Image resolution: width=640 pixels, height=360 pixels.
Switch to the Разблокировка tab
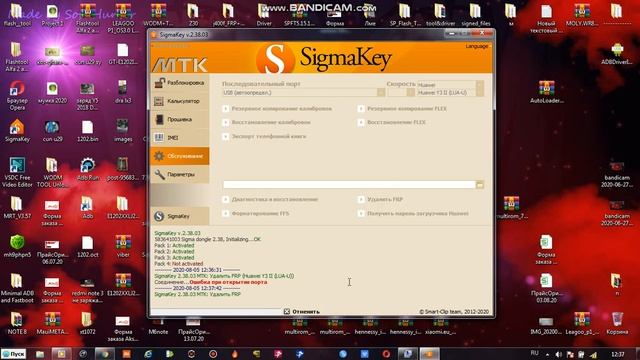tap(180, 83)
